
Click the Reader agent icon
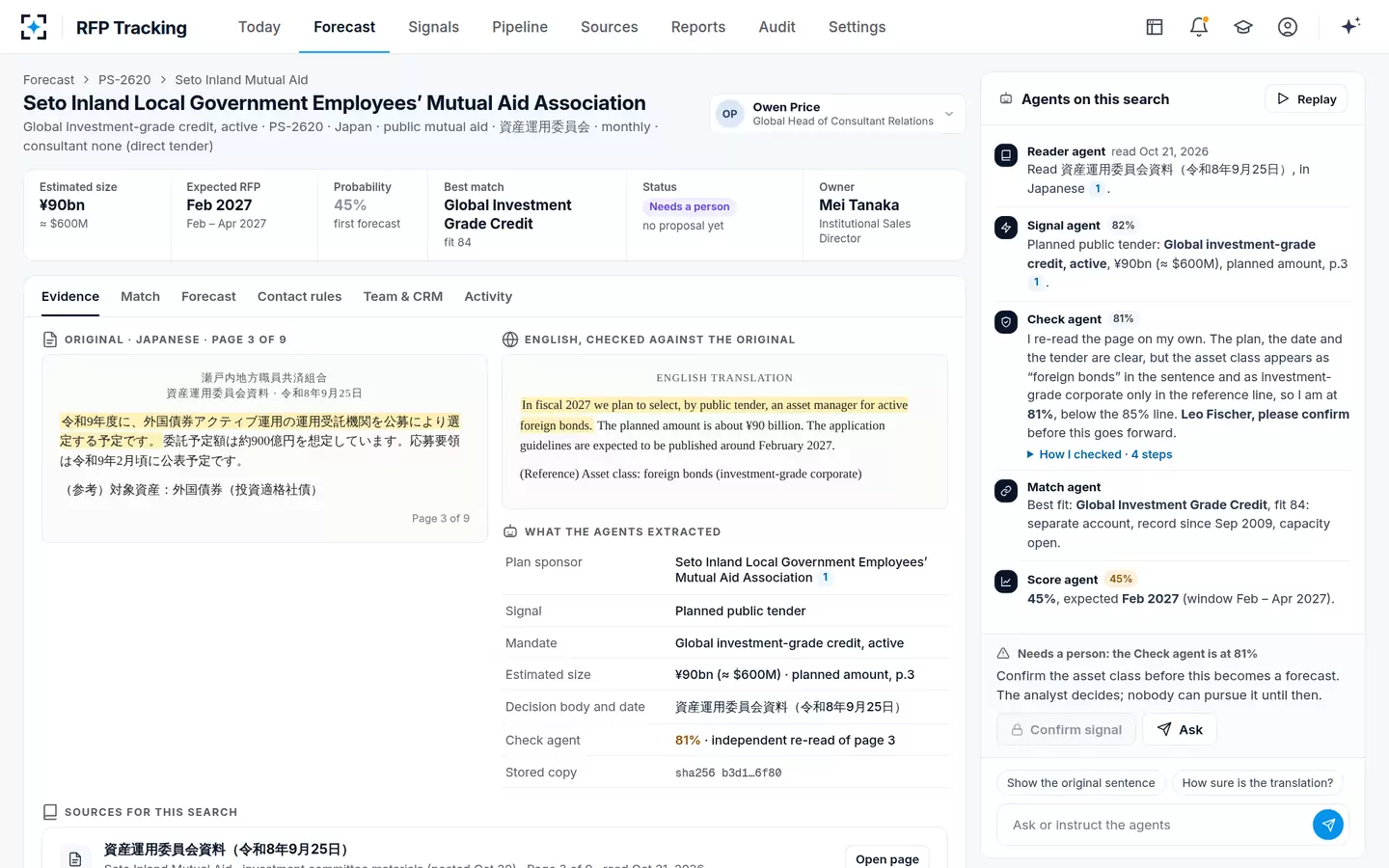[x=1006, y=154]
